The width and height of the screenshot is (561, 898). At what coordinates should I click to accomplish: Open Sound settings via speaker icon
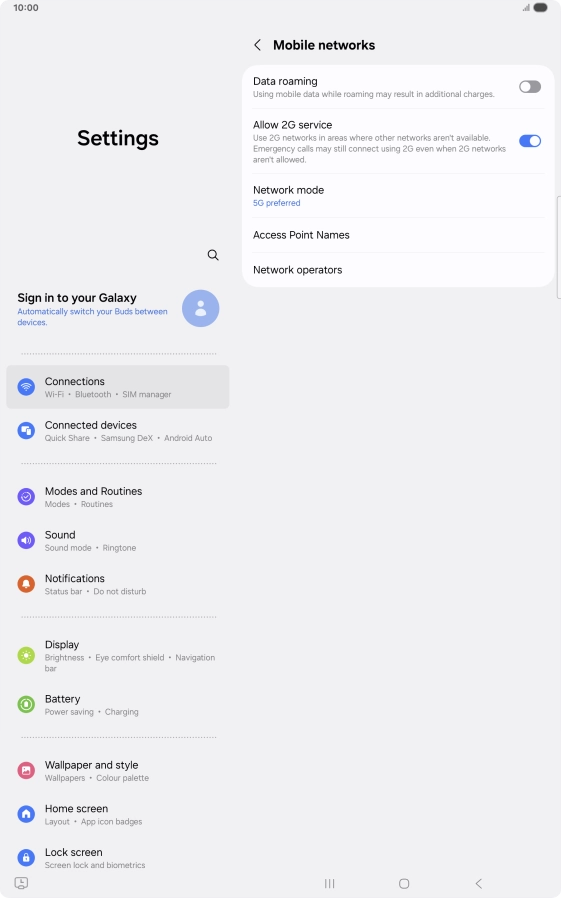26,540
